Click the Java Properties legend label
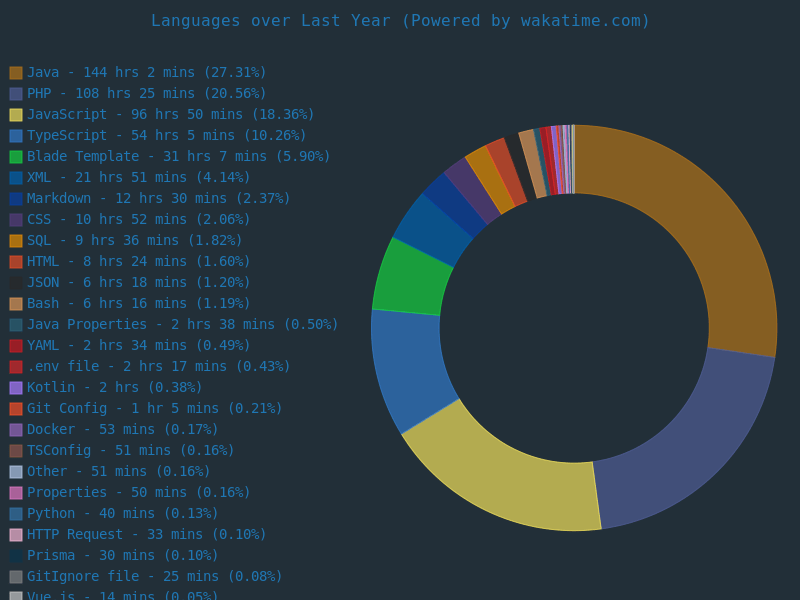 (x=182, y=324)
